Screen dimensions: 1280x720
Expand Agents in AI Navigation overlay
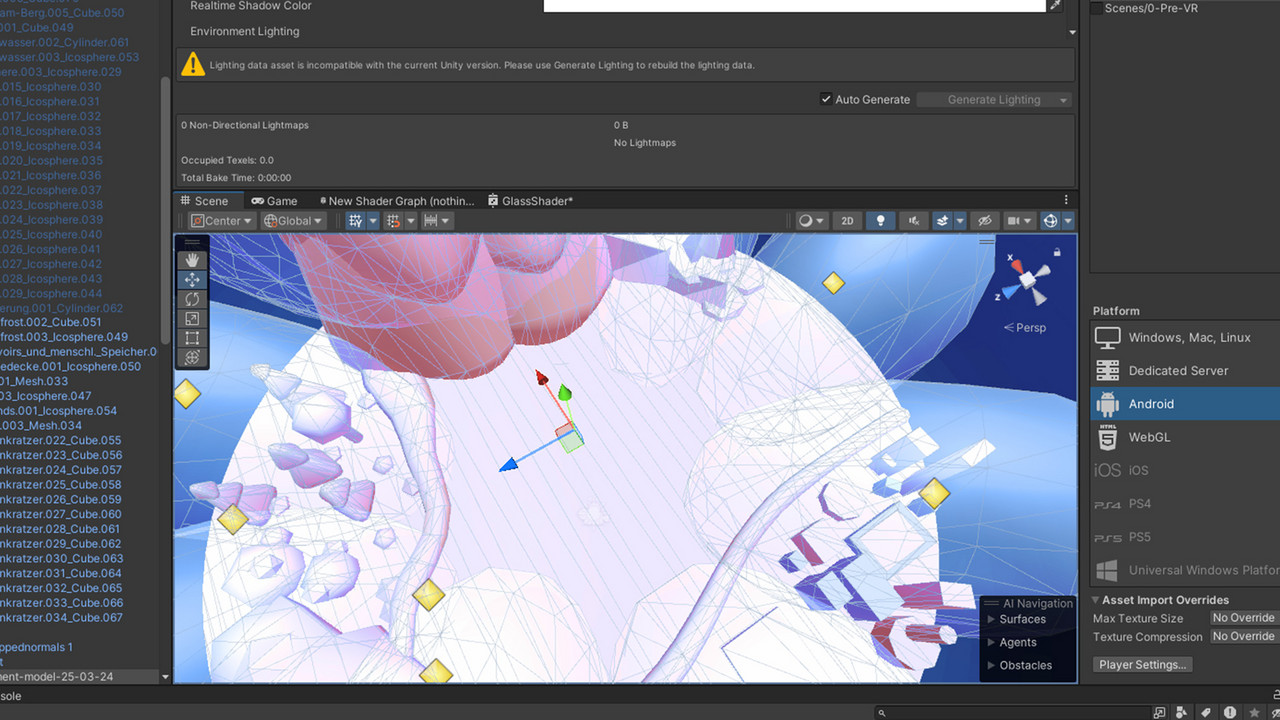click(992, 642)
